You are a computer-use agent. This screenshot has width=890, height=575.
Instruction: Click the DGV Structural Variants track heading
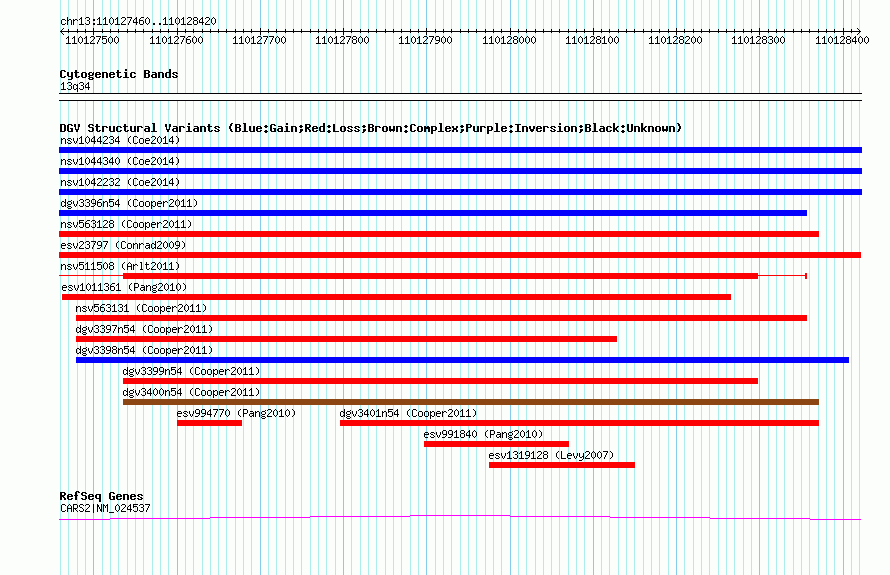tap(371, 128)
